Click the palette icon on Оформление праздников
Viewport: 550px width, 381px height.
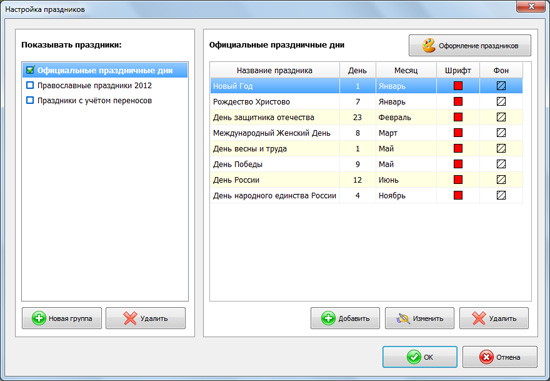click(x=428, y=45)
